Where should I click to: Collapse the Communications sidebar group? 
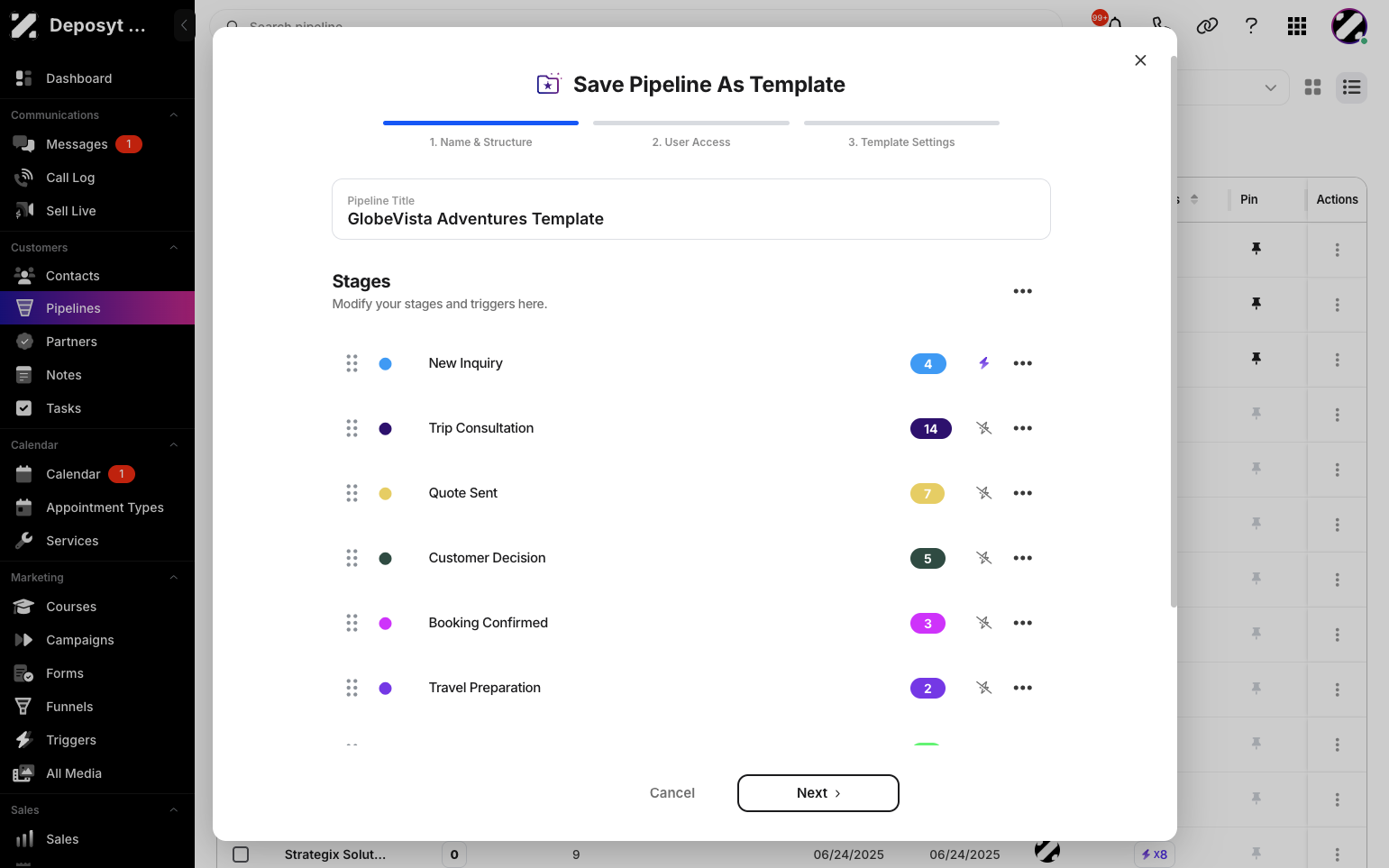tap(174, 115)
